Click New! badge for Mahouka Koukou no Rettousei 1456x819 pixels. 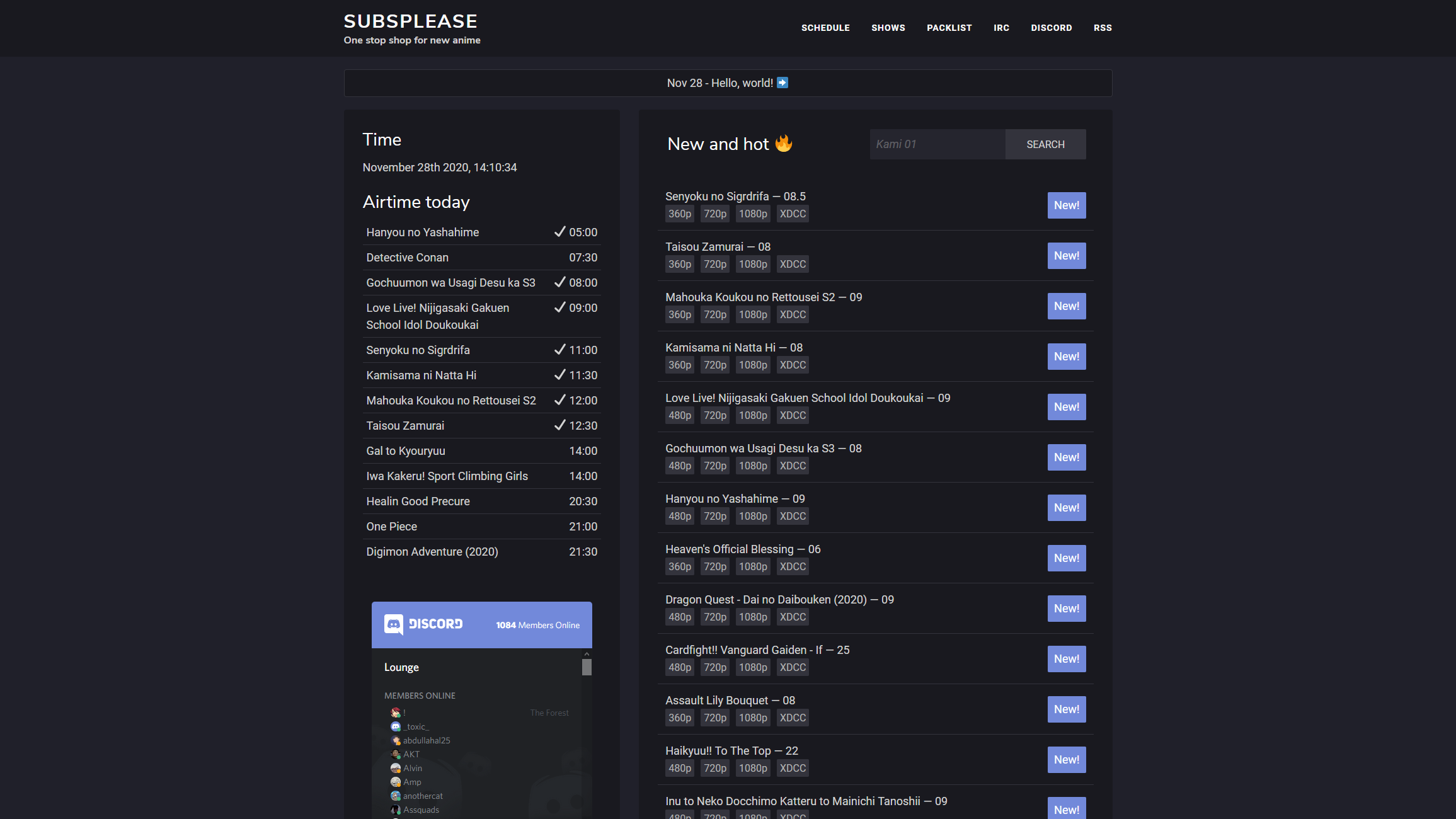[x=1067, y=306]
